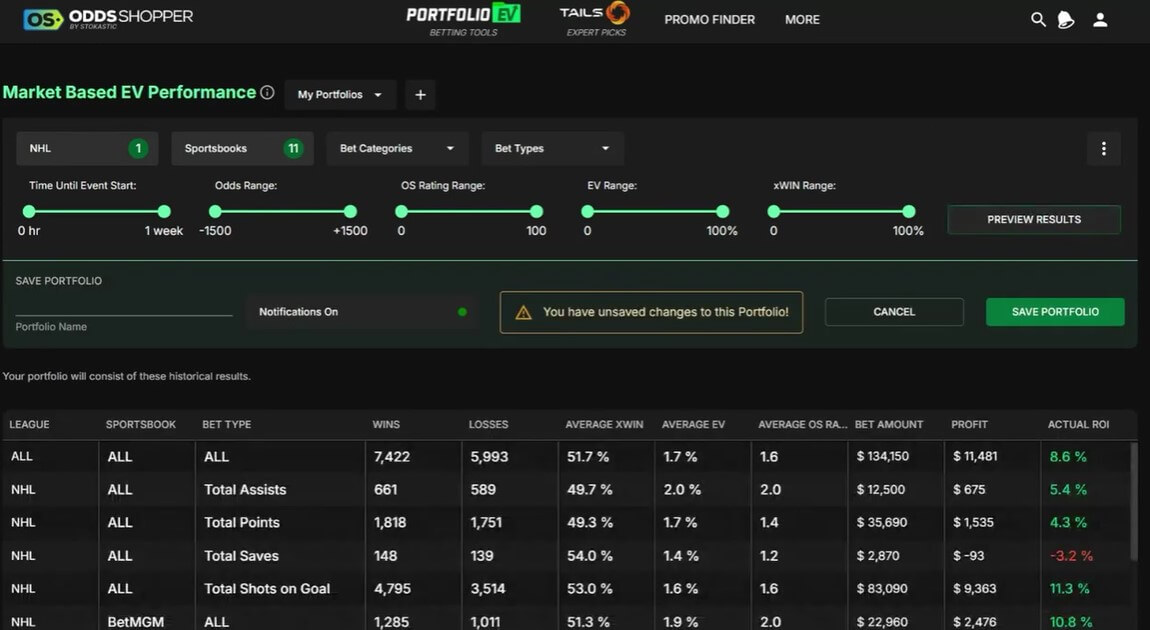The image size is (1150, 630).
Task: Click the 54.0 % average xWIN value
Action: click(590, 556)
